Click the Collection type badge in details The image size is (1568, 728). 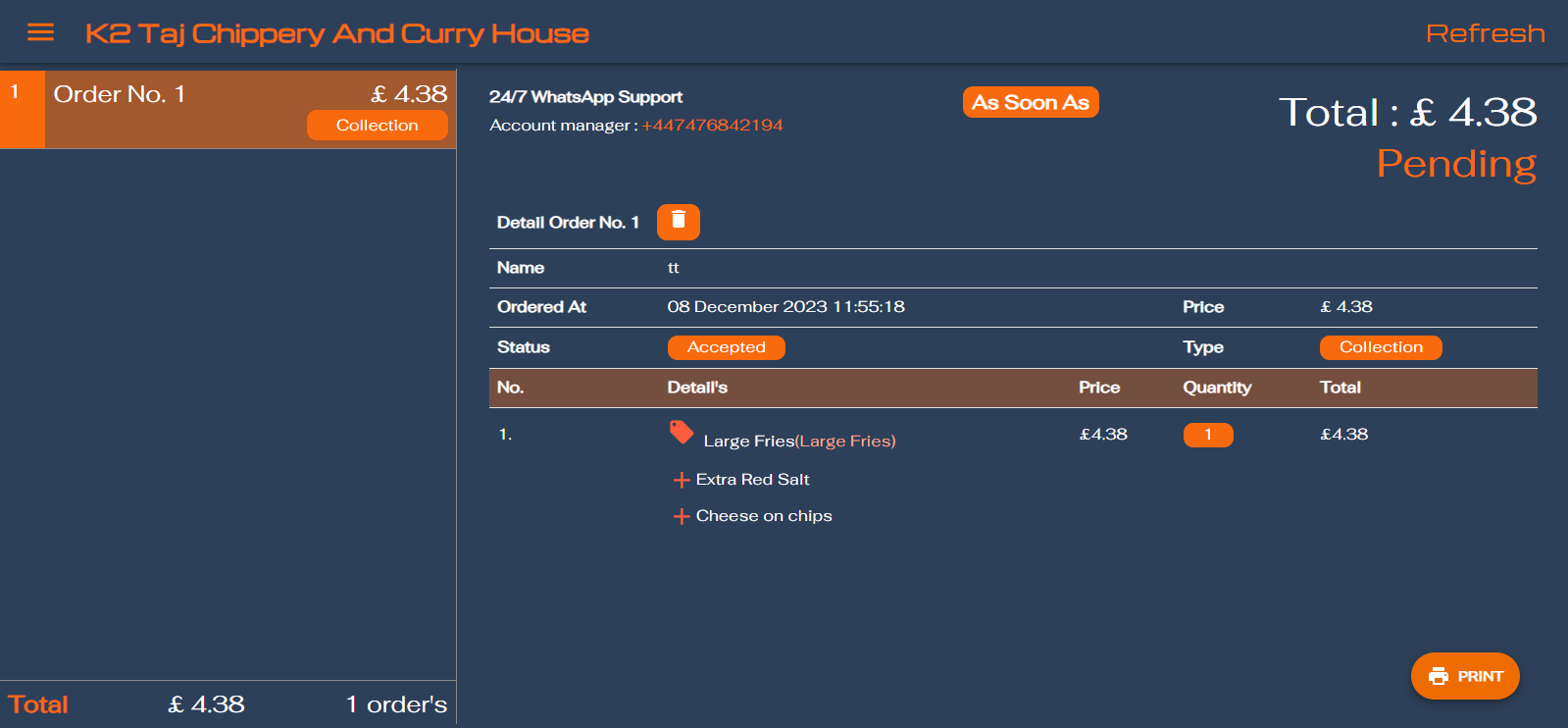1380,347
